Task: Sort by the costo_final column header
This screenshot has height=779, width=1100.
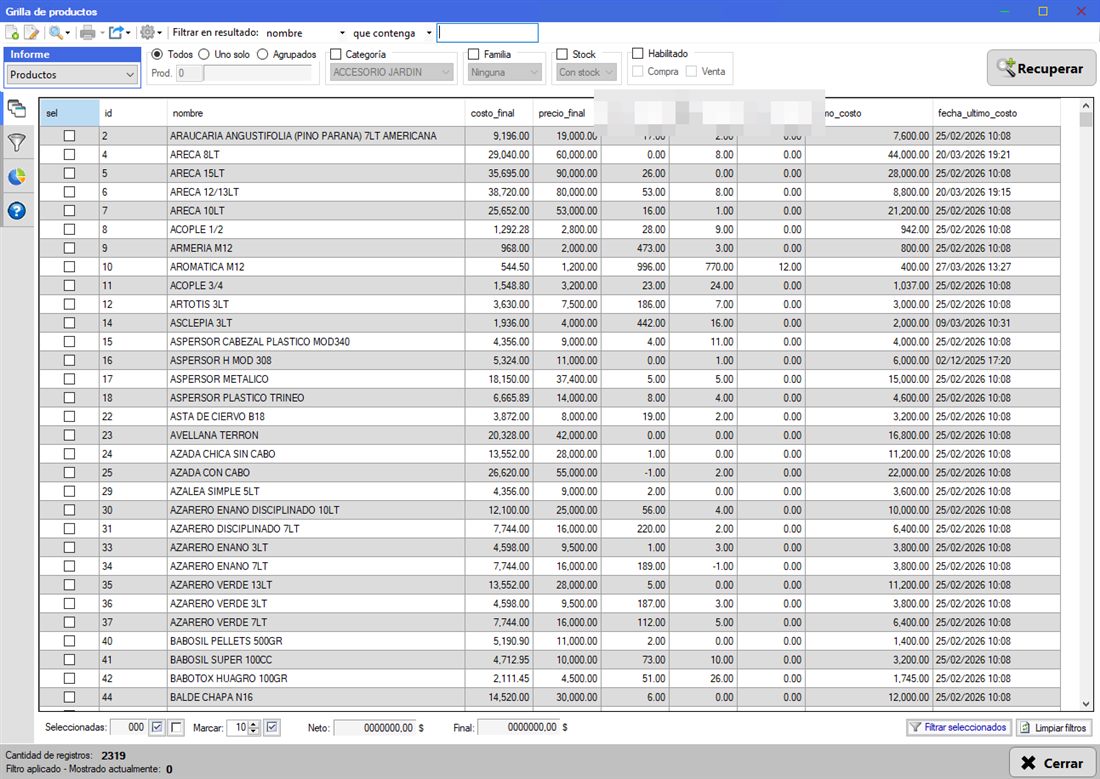Action: [499, 113]
